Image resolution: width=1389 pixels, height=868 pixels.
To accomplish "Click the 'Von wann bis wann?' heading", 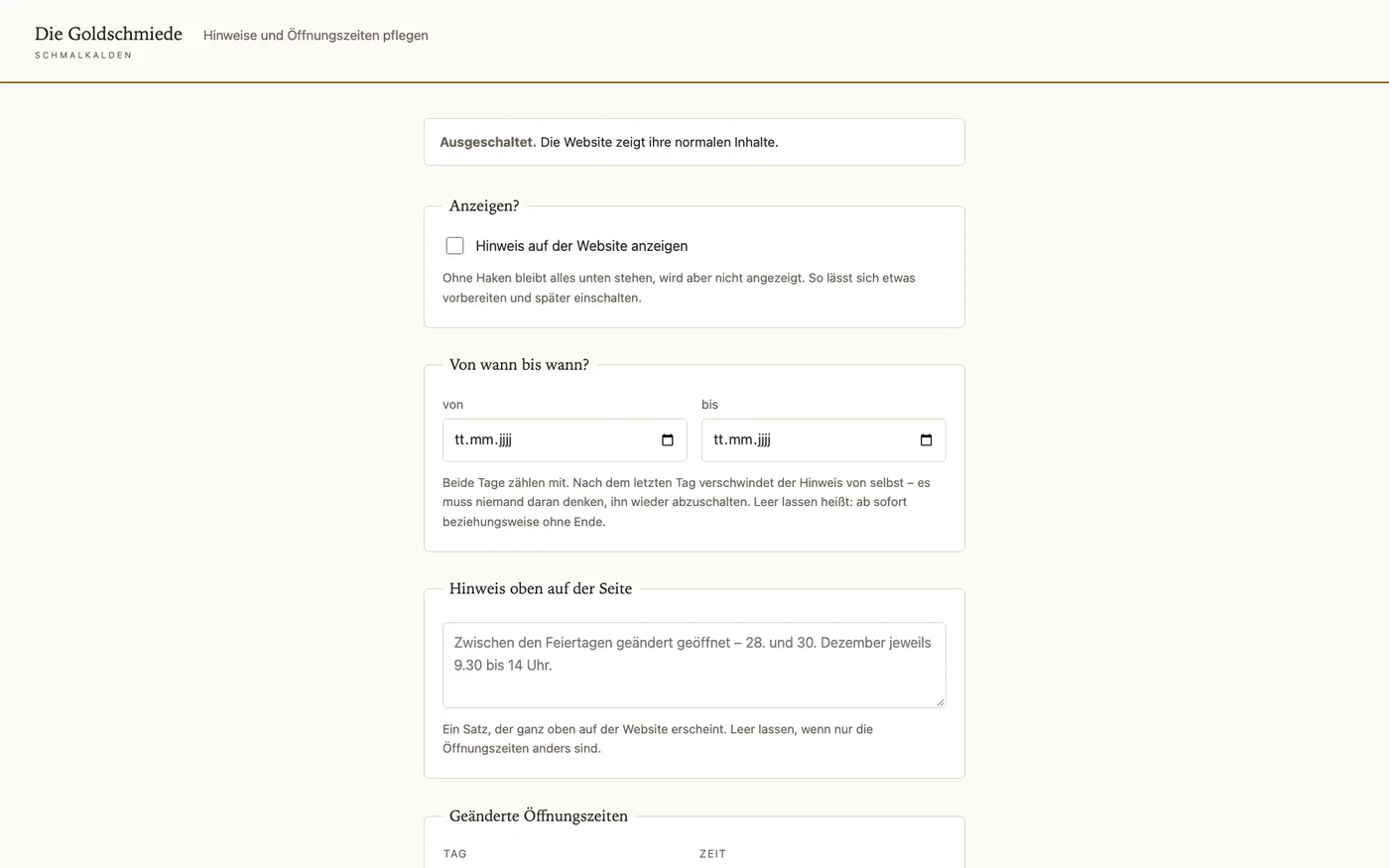I will 519,365.
